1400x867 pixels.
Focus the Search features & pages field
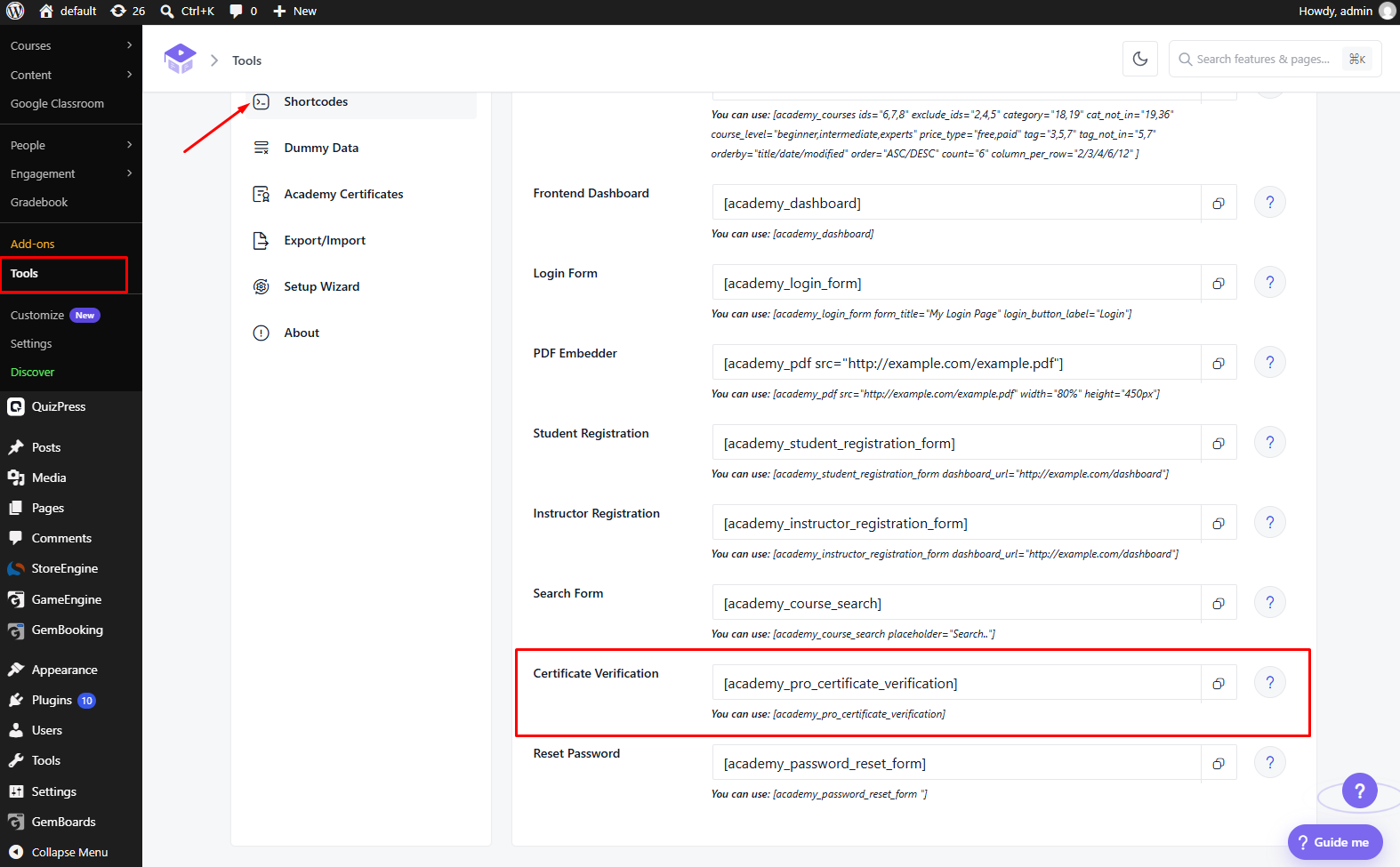click(x=1275, y=59)
